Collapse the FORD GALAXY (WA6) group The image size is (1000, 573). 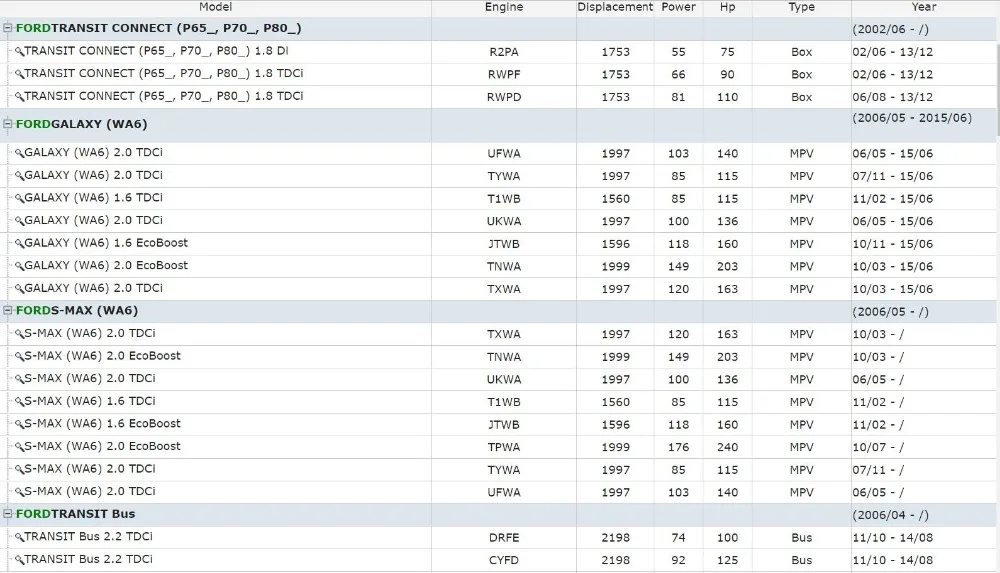(x=8, y=124)
